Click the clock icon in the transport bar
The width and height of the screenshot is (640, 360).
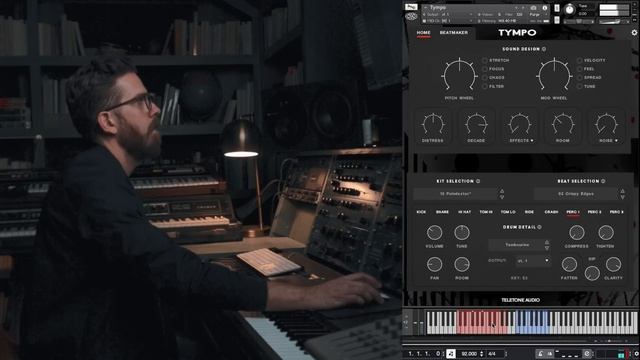(x=587, y=353)
